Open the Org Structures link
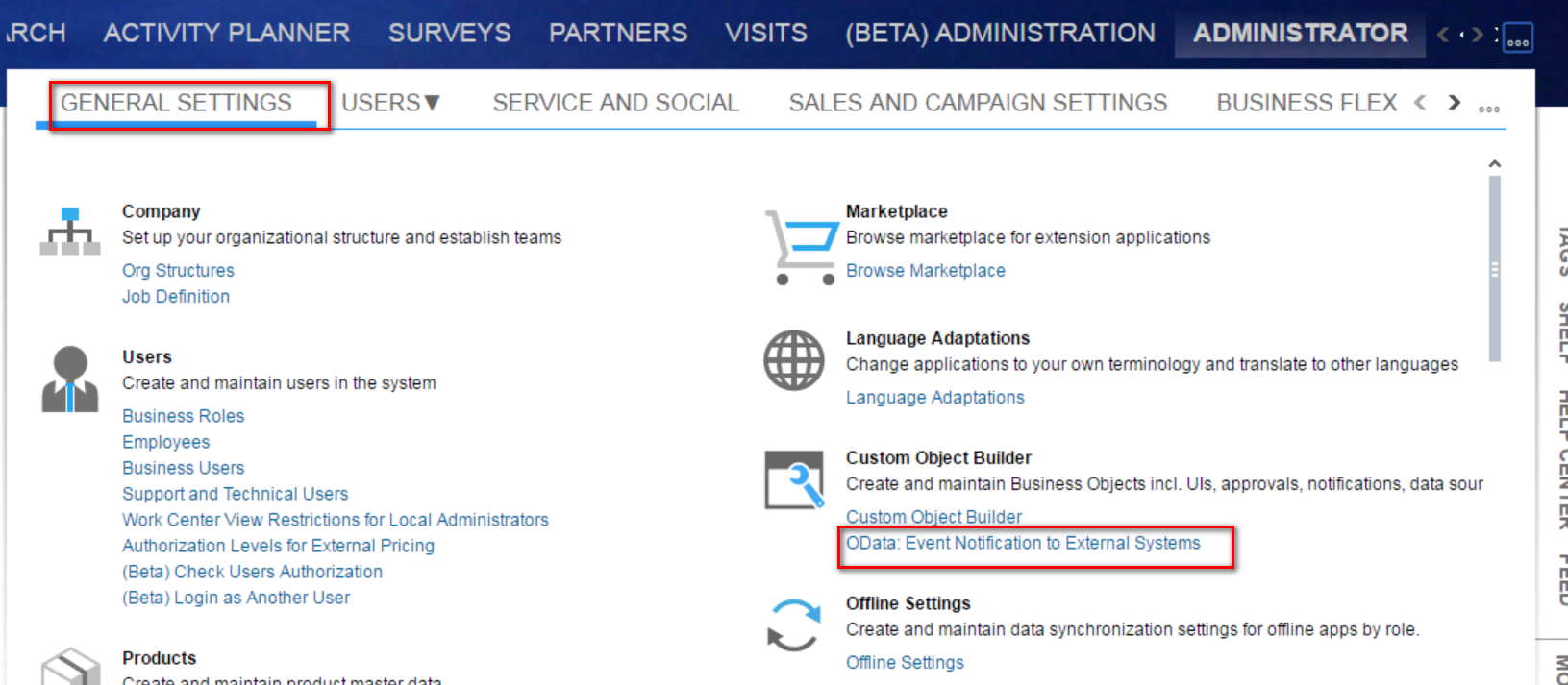1568x685 pixels. tap(178, 271)
